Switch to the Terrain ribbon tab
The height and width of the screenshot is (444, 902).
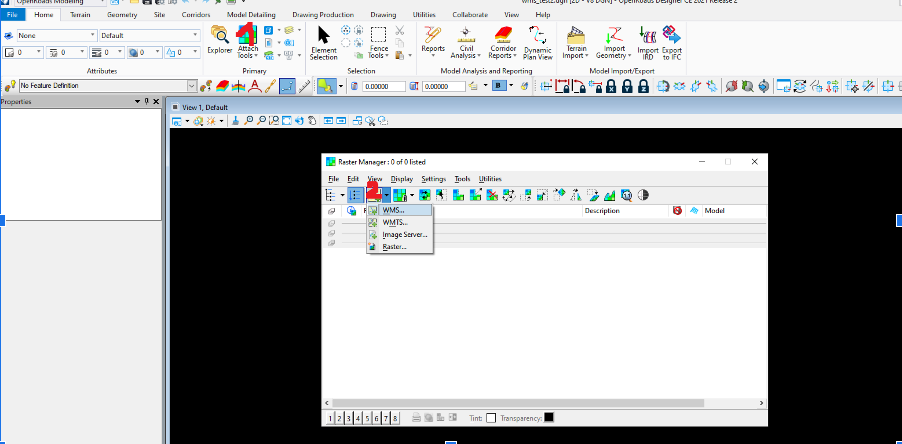tap(80, 15)
